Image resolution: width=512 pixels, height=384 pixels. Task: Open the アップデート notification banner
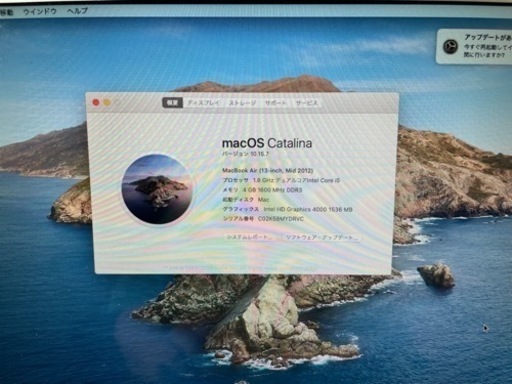474,46
